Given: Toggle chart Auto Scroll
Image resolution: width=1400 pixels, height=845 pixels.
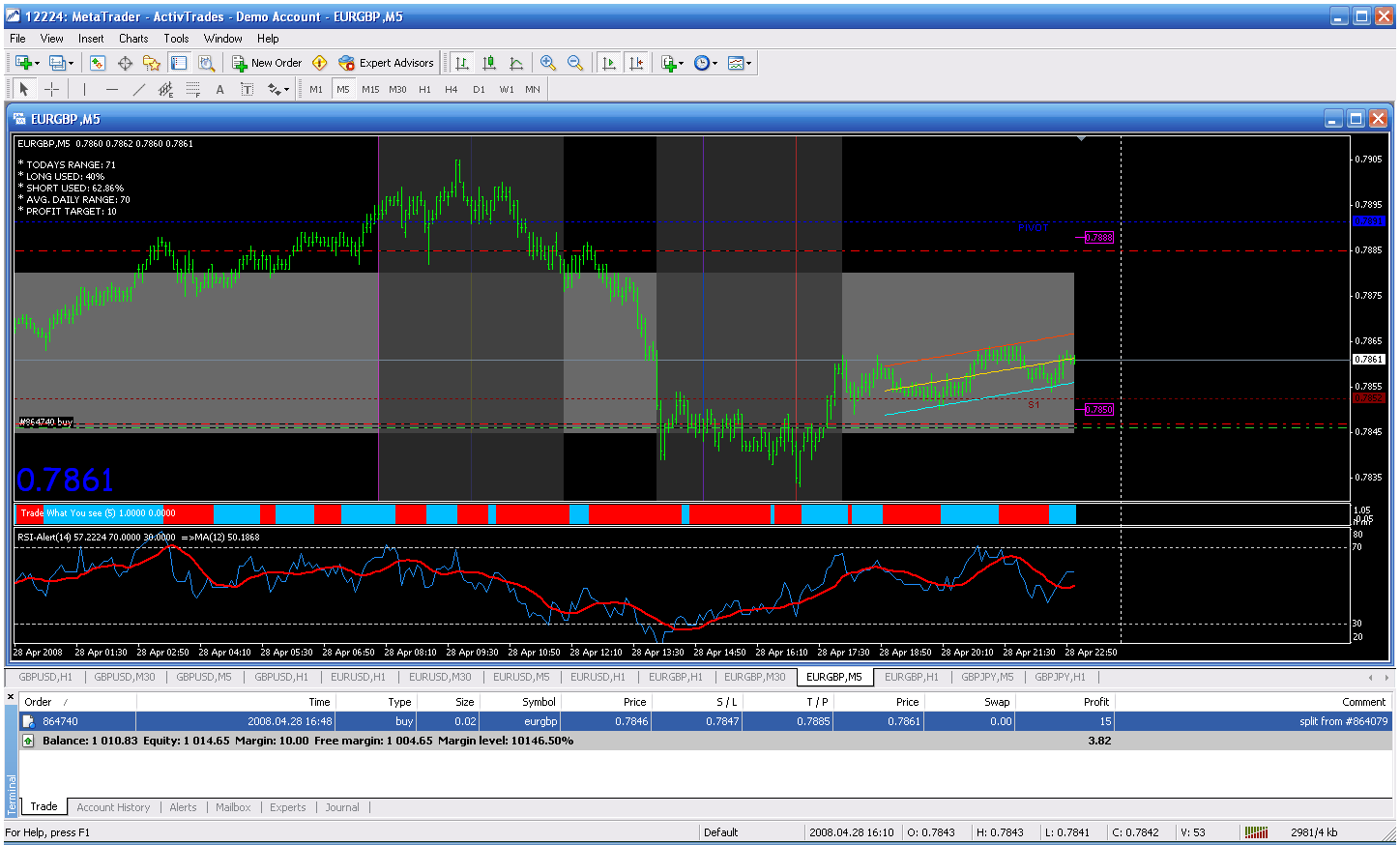Looking at the screenshot, I should point(608,63).
